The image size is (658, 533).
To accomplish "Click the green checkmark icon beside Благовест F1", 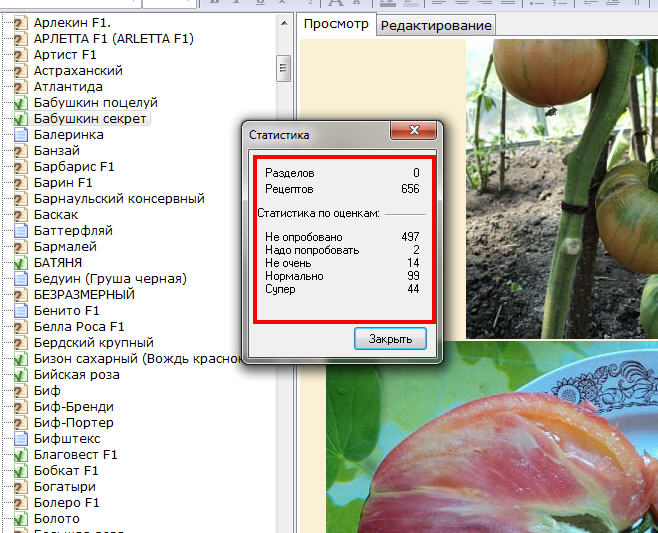I will coord(21,455).
